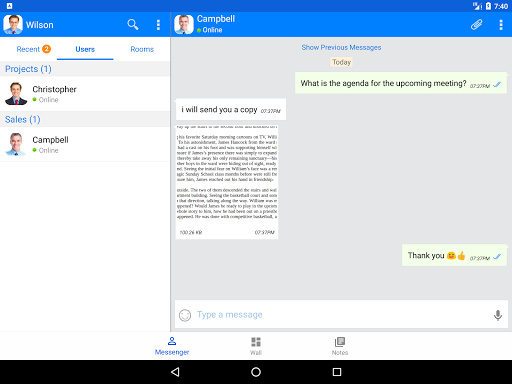Open the Wall section
Screen dimensions: 512x384
click(x=256, y=346)
